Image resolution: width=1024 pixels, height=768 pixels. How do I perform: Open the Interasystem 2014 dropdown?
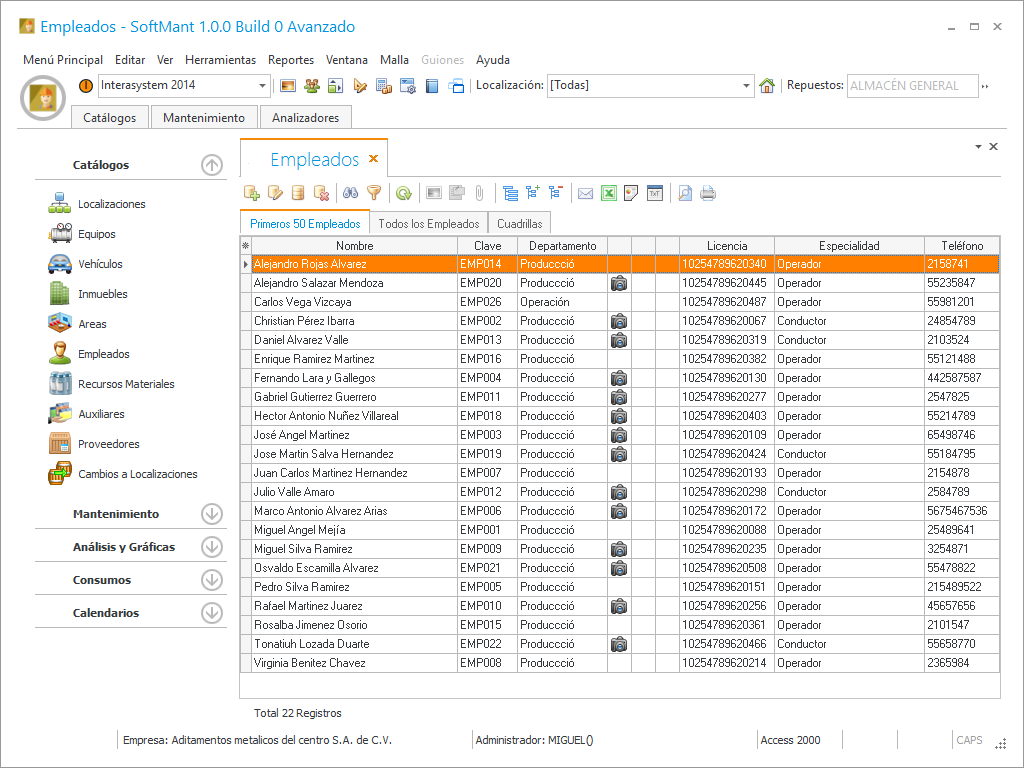(263, 86)
